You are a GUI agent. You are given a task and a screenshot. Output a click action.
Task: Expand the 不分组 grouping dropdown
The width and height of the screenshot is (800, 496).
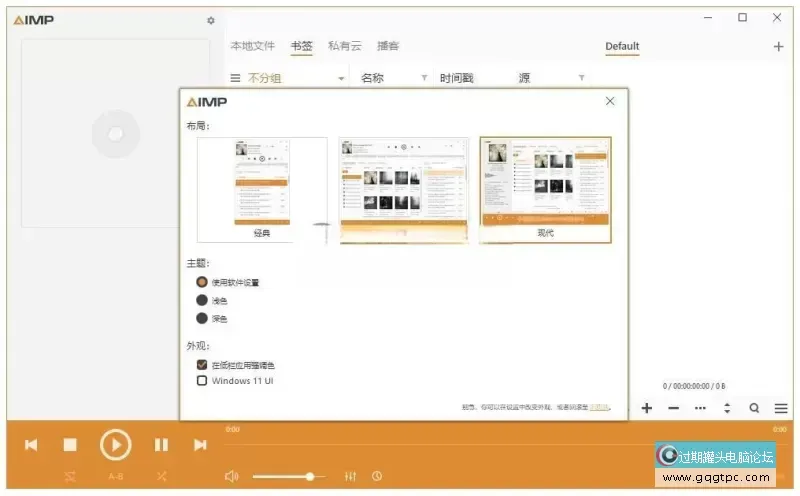click(x=341, y=78)
